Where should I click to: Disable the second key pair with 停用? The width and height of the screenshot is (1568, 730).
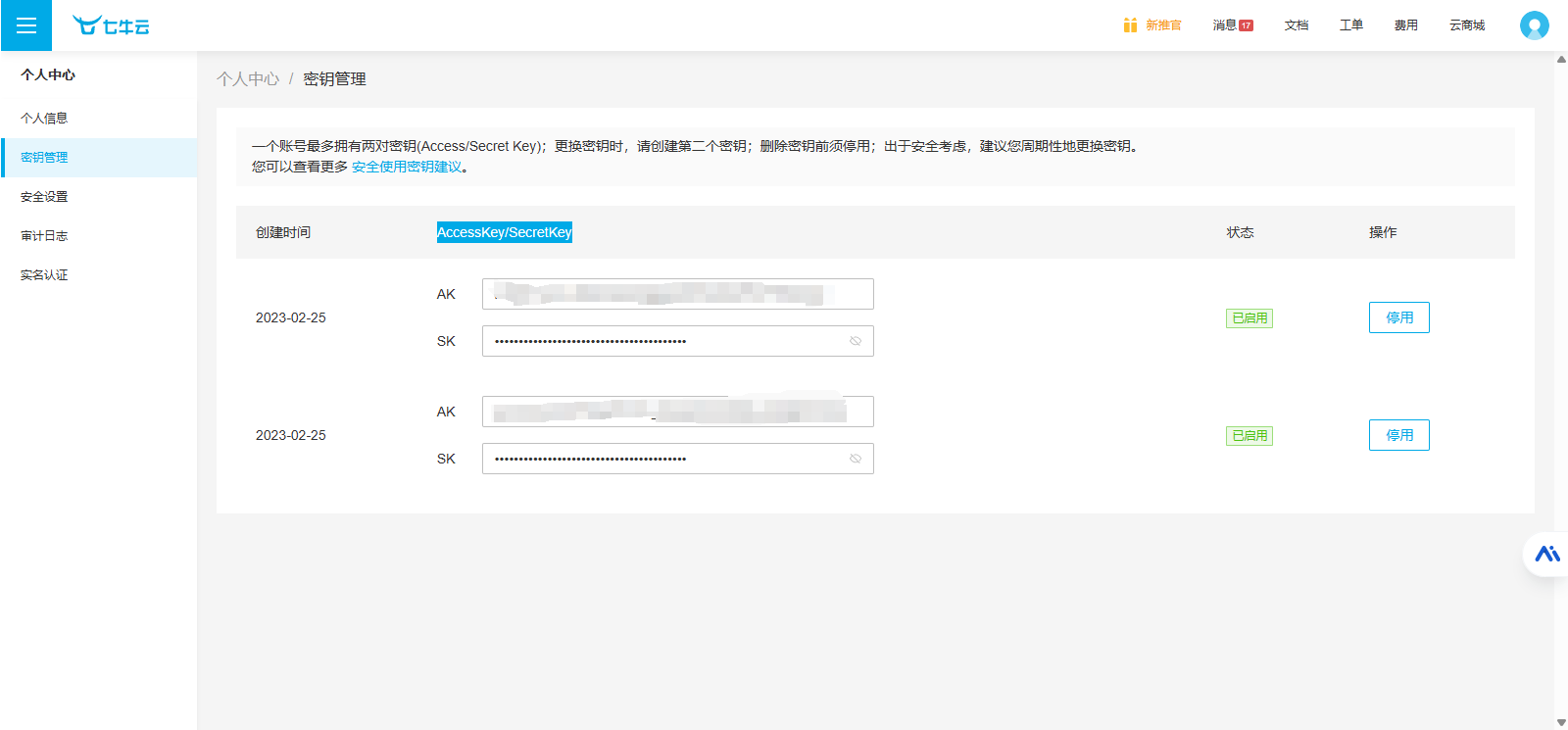click(1398, 435)
